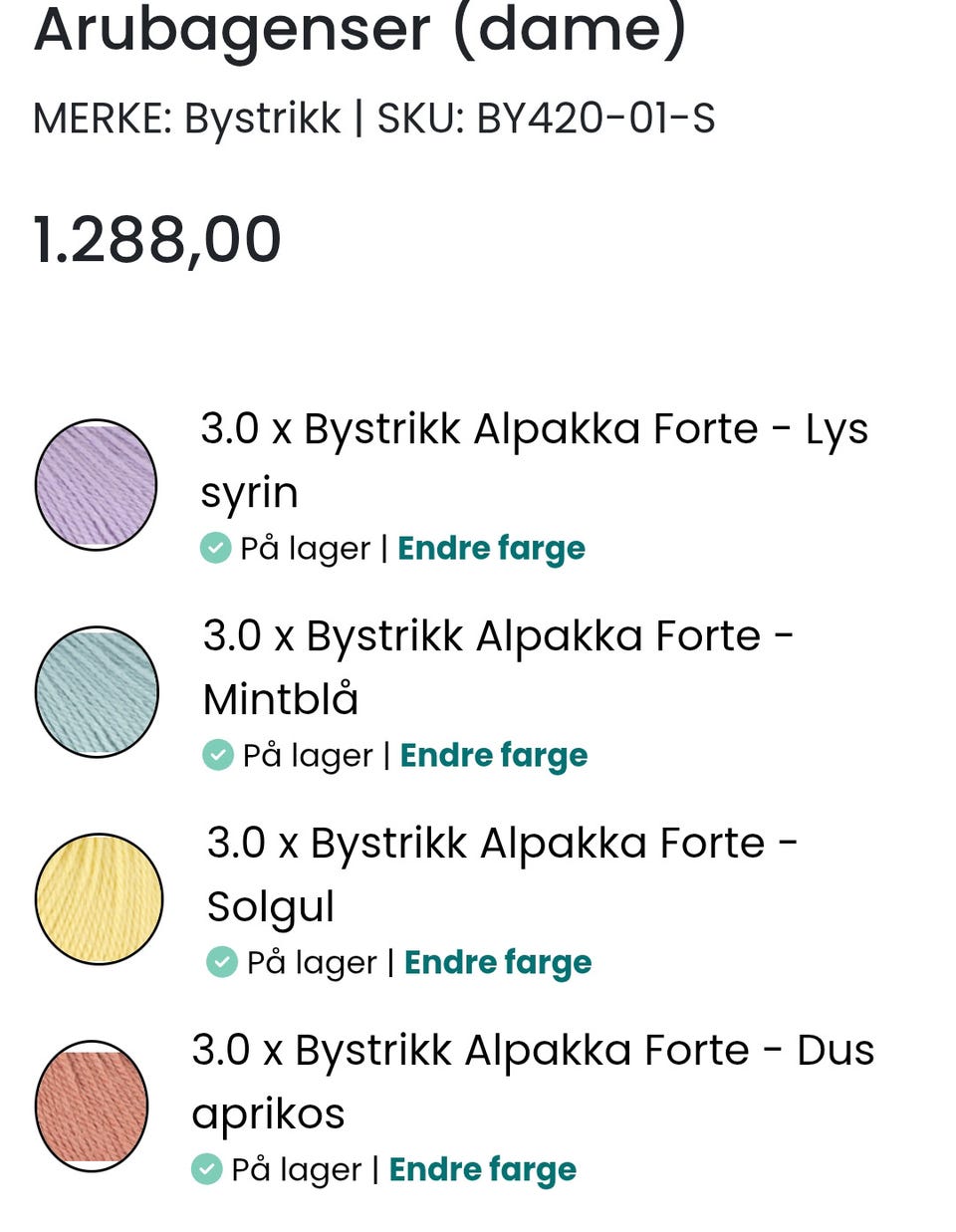Choose the Dus aprikos yarn swatch
Image resolution: width=956 pixels, height=1232 pixels.
92,1106
